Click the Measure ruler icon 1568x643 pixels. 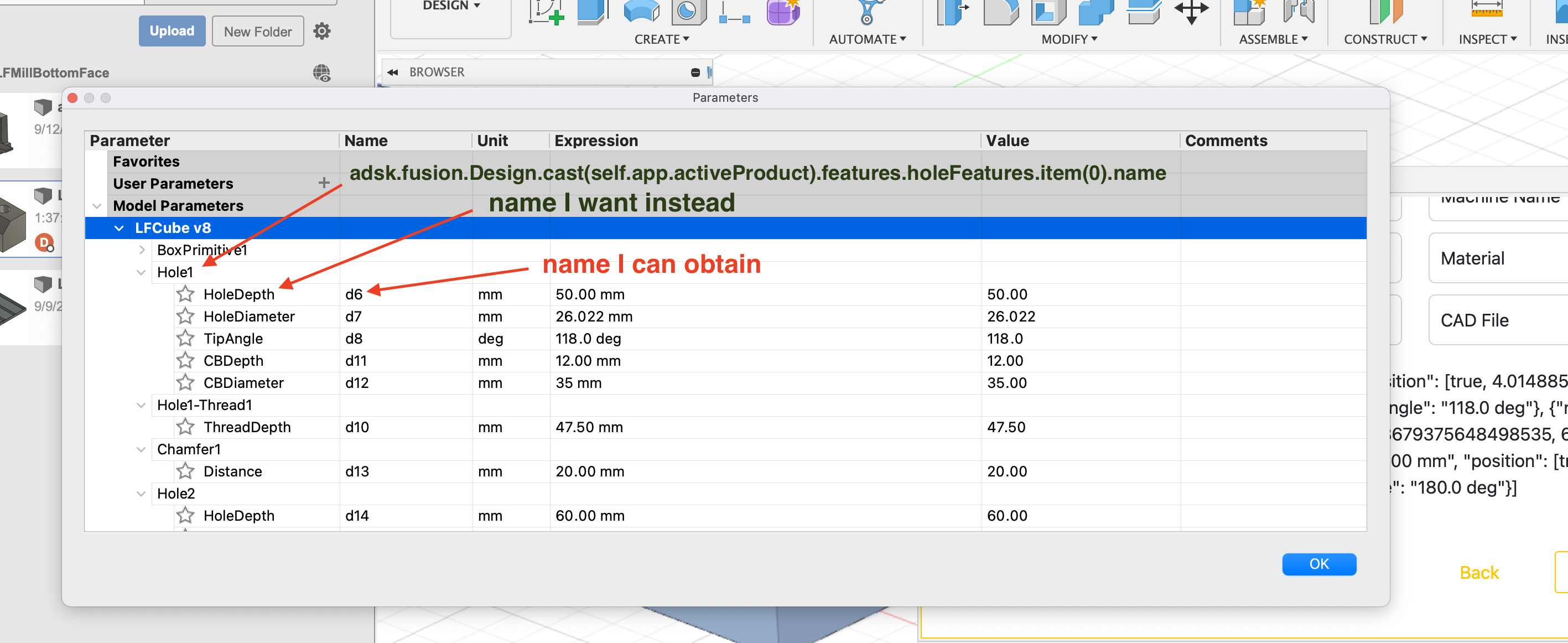1487,9
